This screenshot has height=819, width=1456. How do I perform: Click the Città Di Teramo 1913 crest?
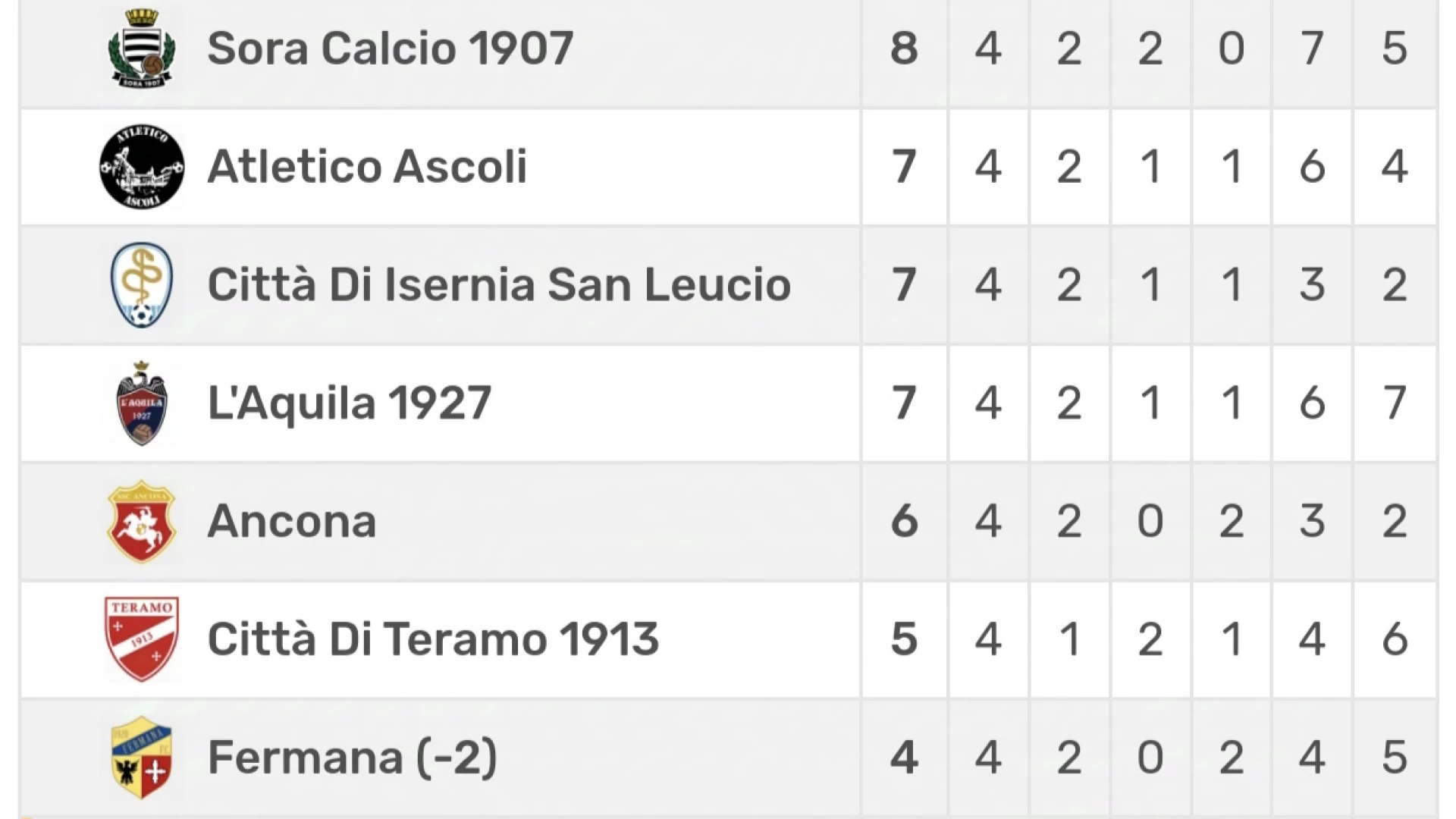point(142,639)
